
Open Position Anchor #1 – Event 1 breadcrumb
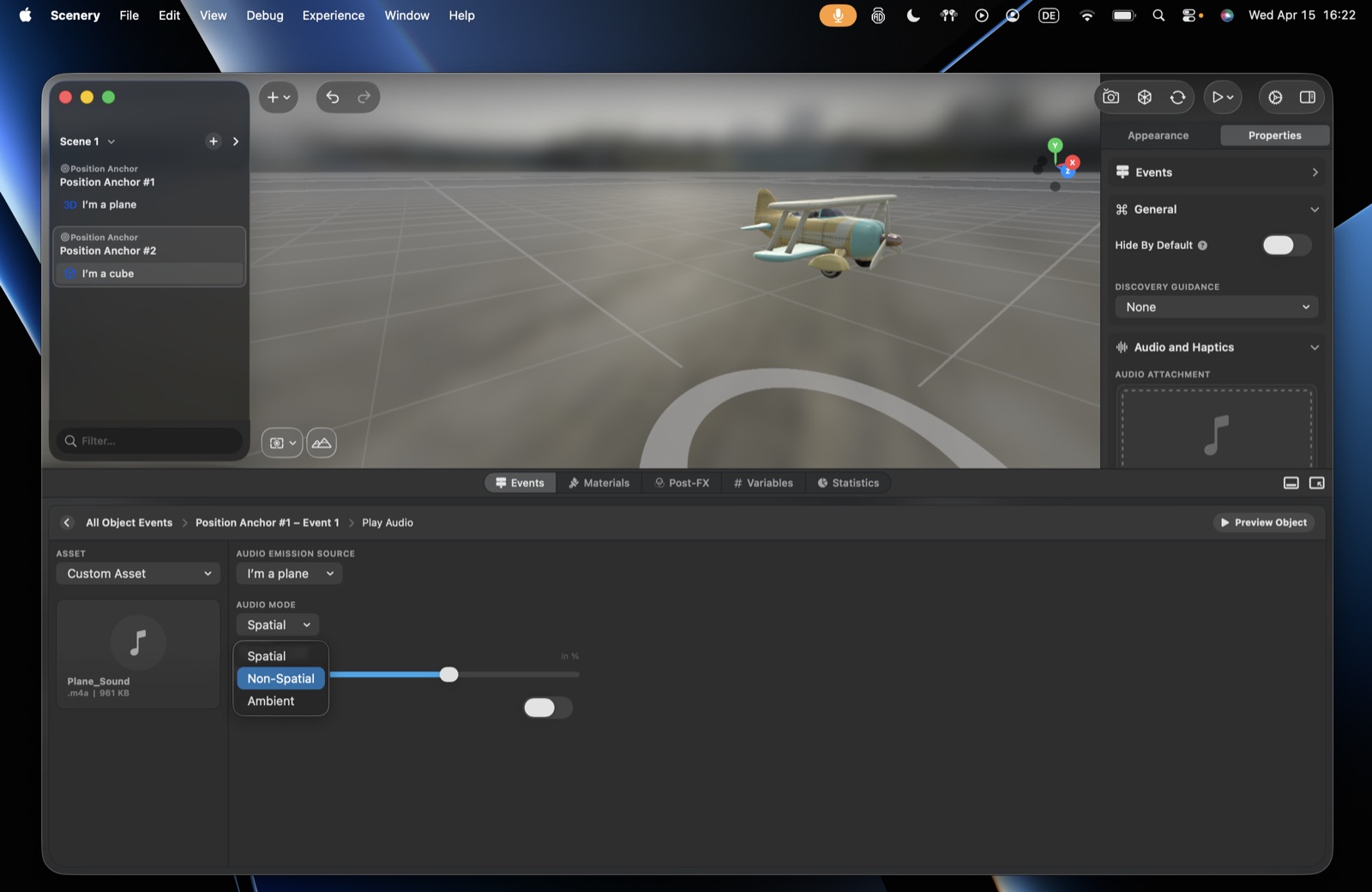click(x=268, y=522)
